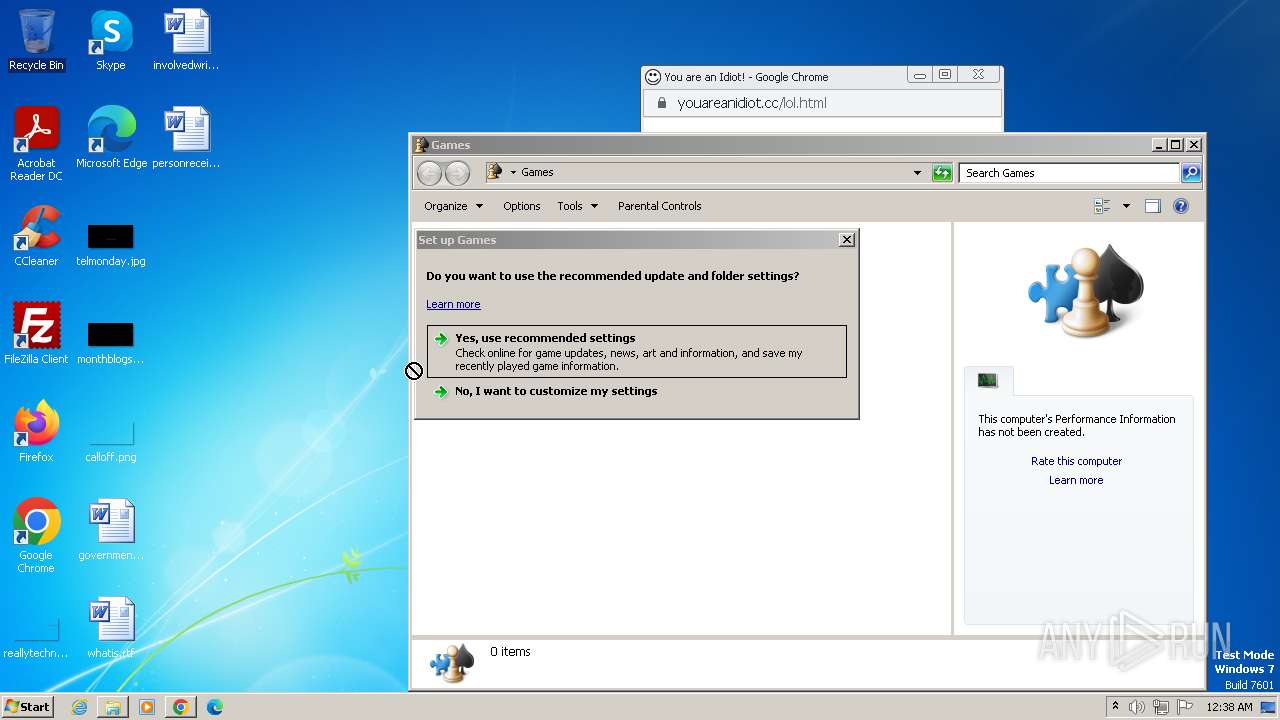Viewport: 1280px width, 720px height.
Task: Open the Recycle Bin desktop icon
Action: 36,40
